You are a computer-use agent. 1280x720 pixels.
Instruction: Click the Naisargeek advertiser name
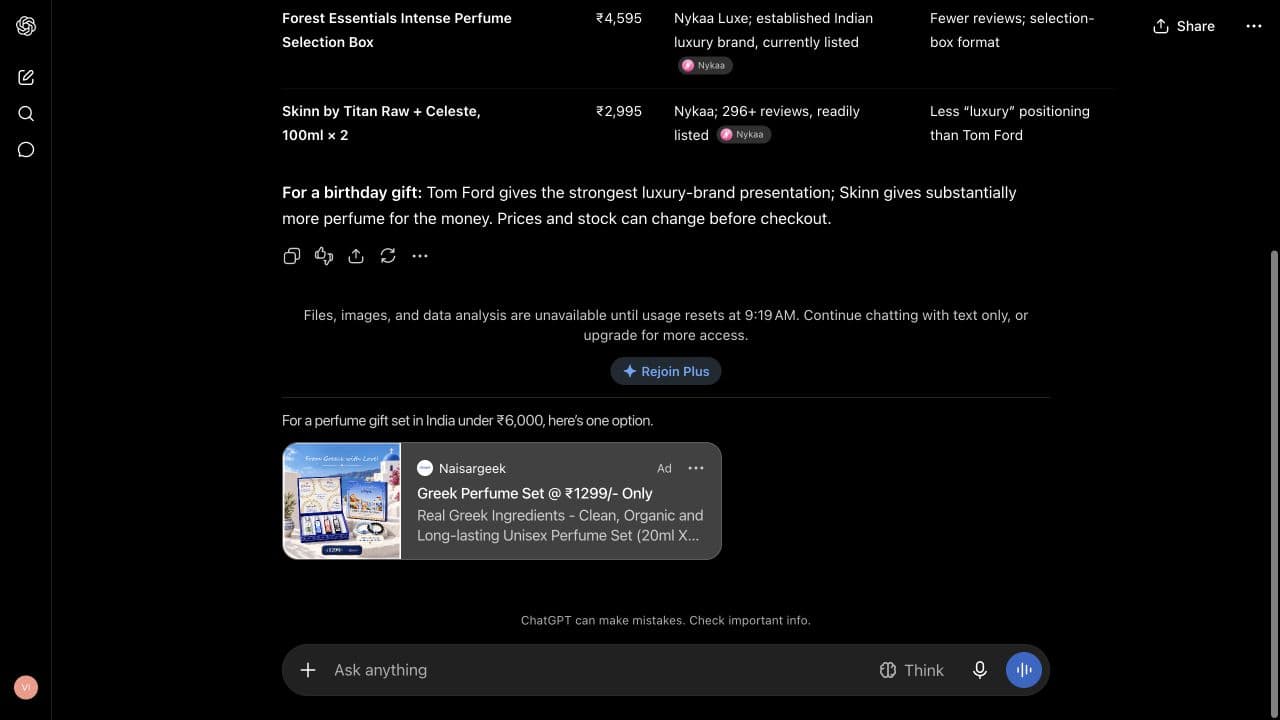472,468
